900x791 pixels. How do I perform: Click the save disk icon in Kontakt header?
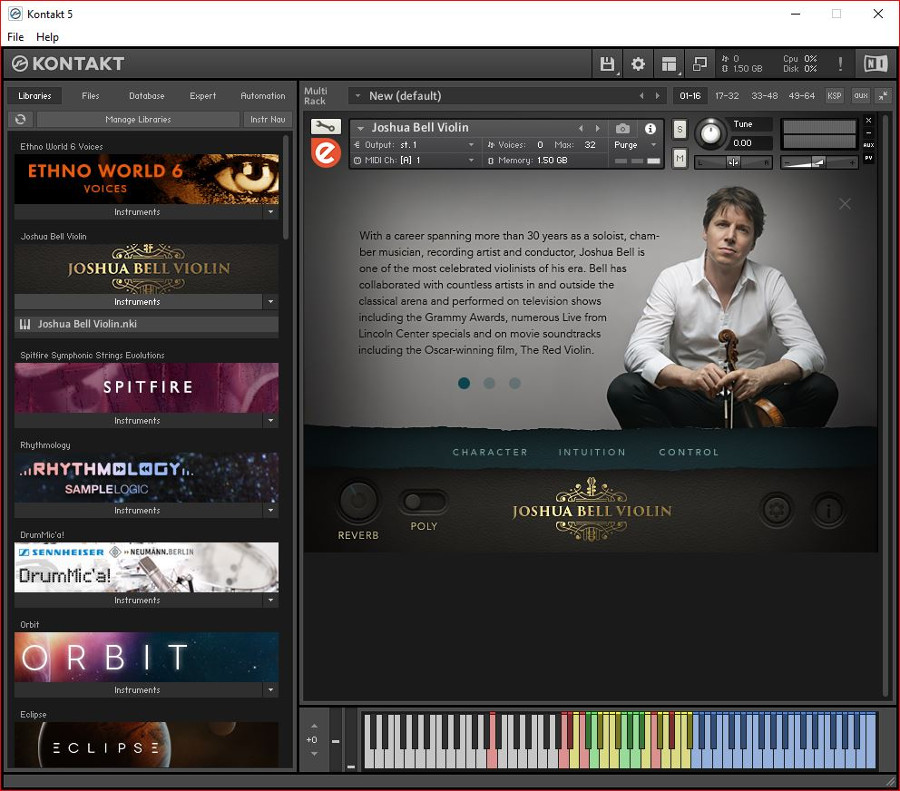pyautogui.click(x=607, y=64)
